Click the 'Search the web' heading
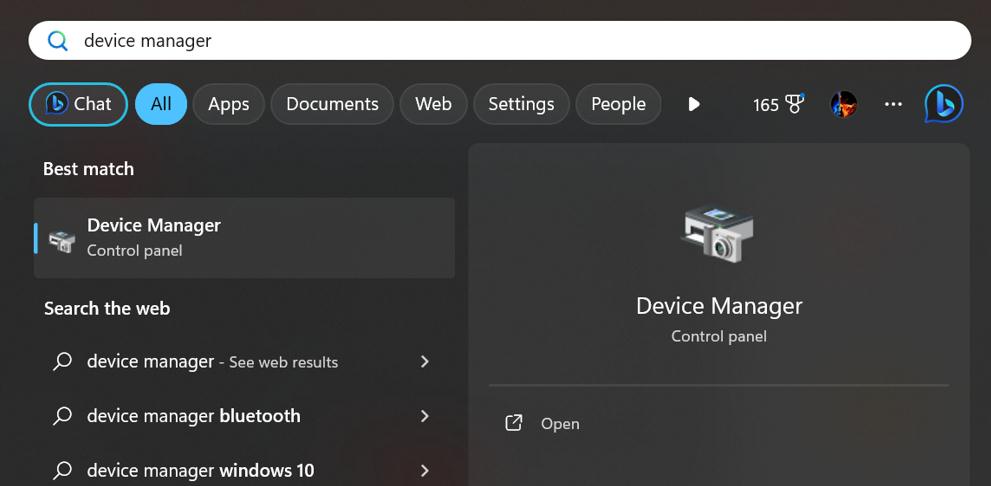 107,308
